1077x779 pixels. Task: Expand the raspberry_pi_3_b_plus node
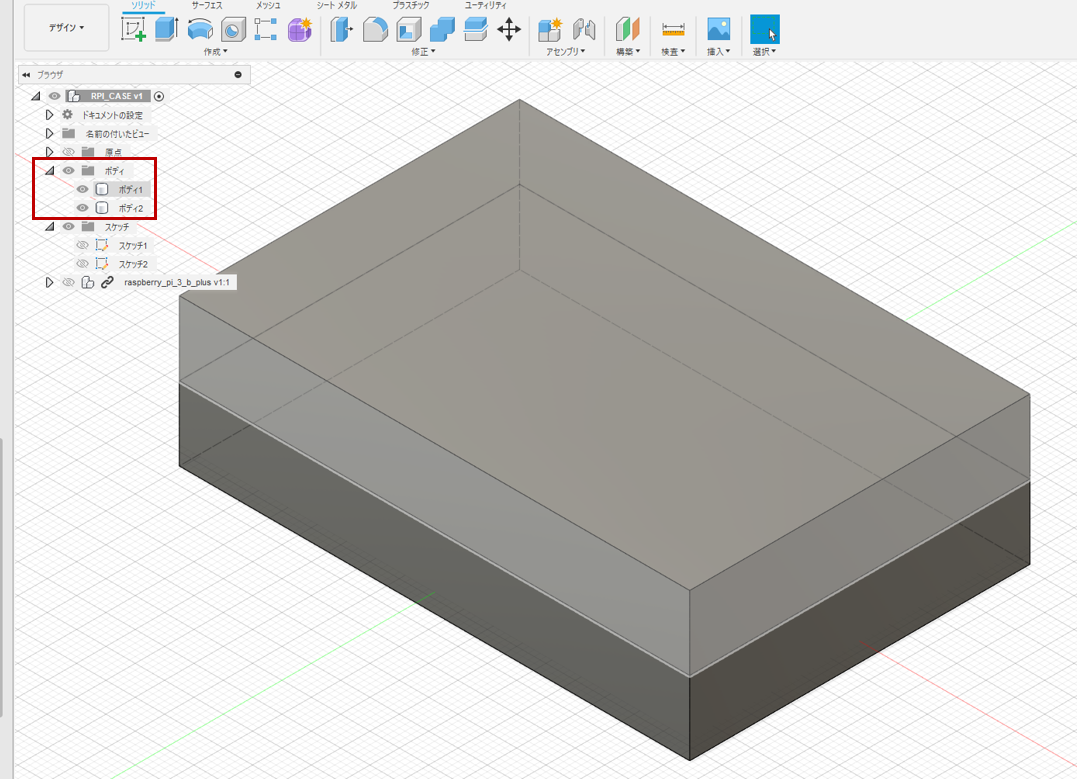(49, 282)
